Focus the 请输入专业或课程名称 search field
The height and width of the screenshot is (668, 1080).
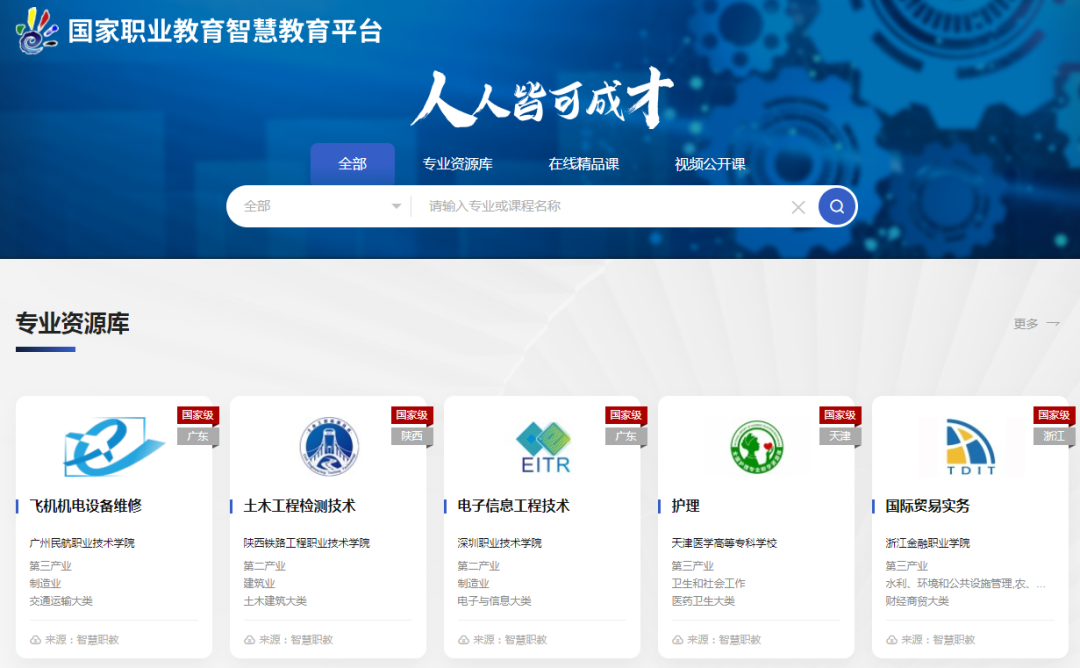click(x=600, y=206)
